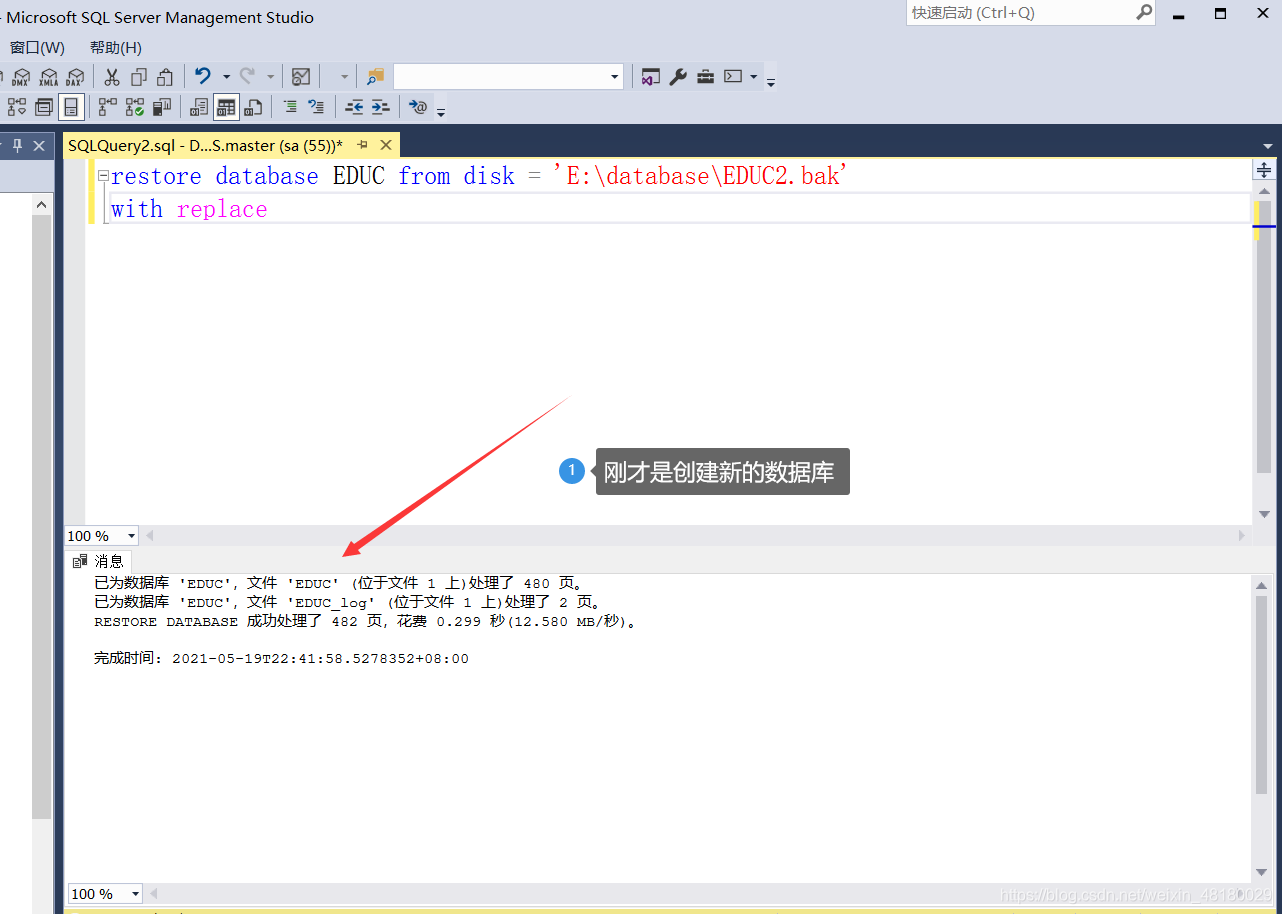Open the Toolbox icon
1282x914 pixels.
pyautogui.click(x=706, y=77)
